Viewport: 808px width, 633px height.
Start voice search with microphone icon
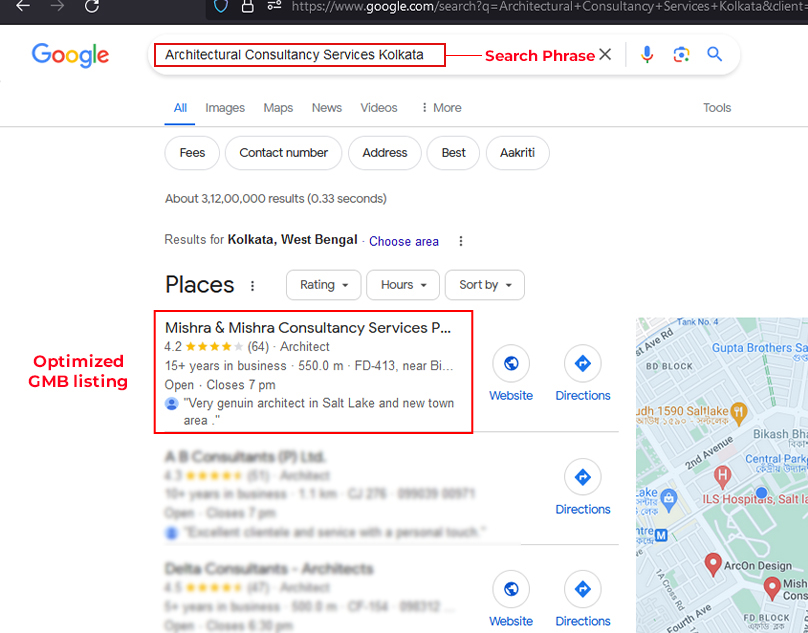pos(647,55)
